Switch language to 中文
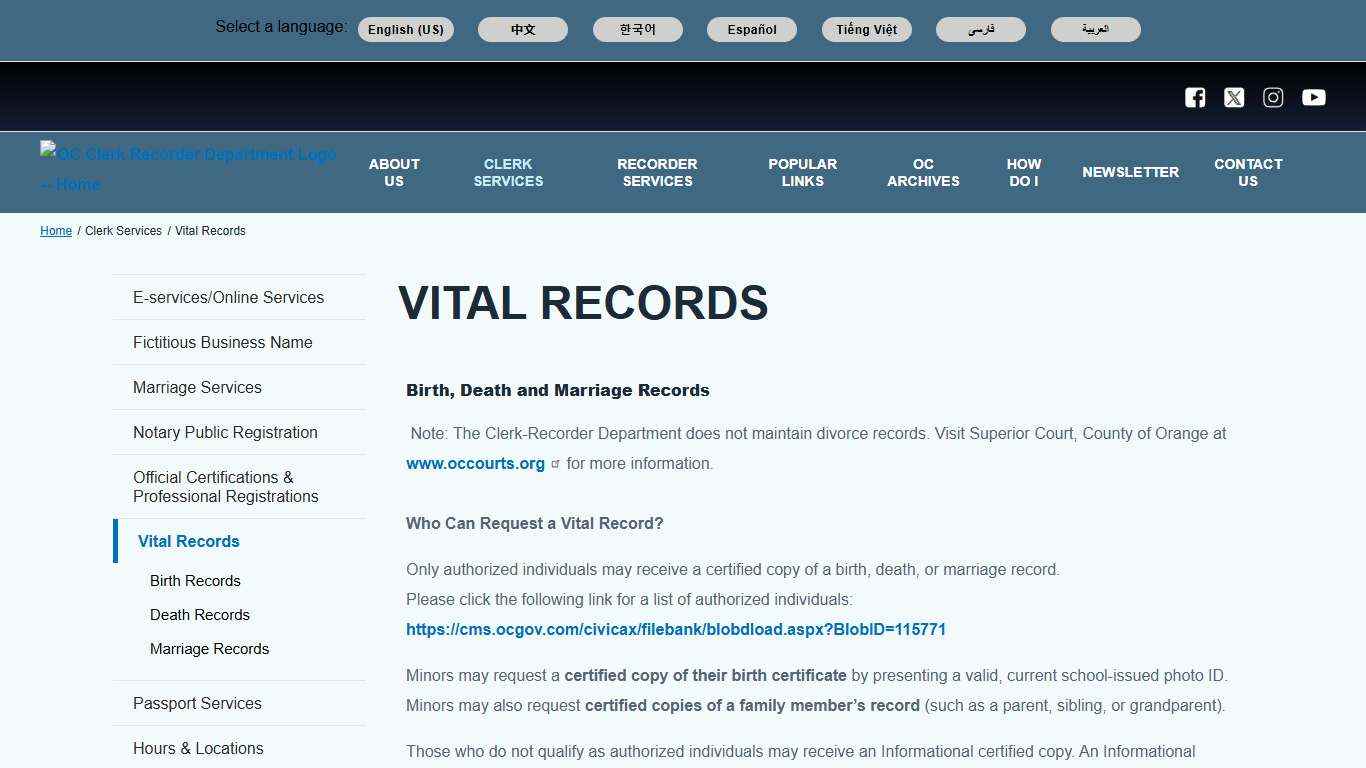The width and height of the screenshot is (1366, 768). 522,29
